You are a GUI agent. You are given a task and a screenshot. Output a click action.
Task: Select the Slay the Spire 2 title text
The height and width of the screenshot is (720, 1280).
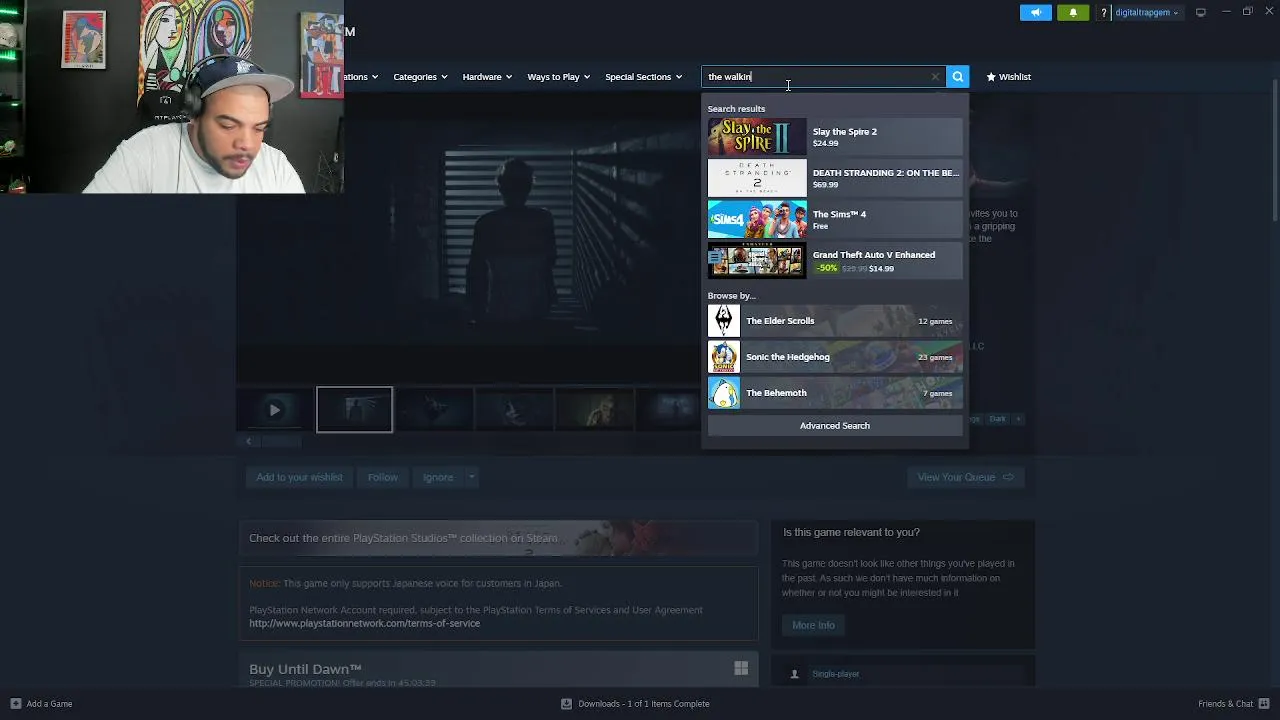pos(844,132)
